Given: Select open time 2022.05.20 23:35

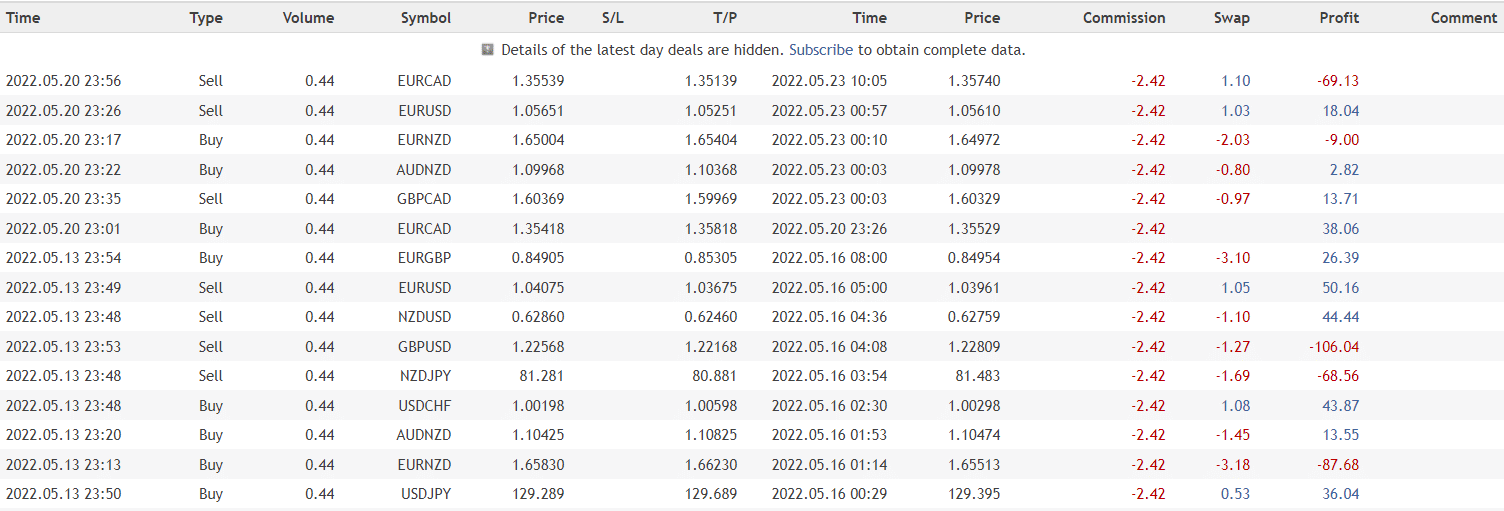Looking at the screenshot, I should click(63, 199).
